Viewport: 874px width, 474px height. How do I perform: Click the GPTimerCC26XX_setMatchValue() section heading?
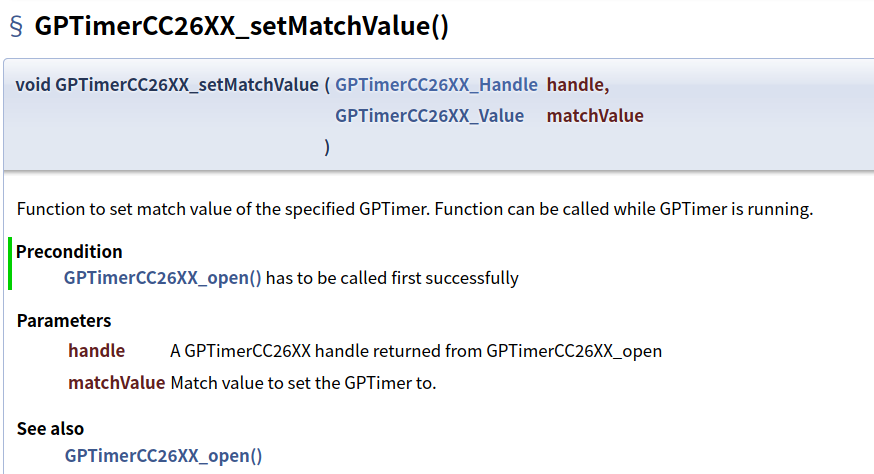241,27
